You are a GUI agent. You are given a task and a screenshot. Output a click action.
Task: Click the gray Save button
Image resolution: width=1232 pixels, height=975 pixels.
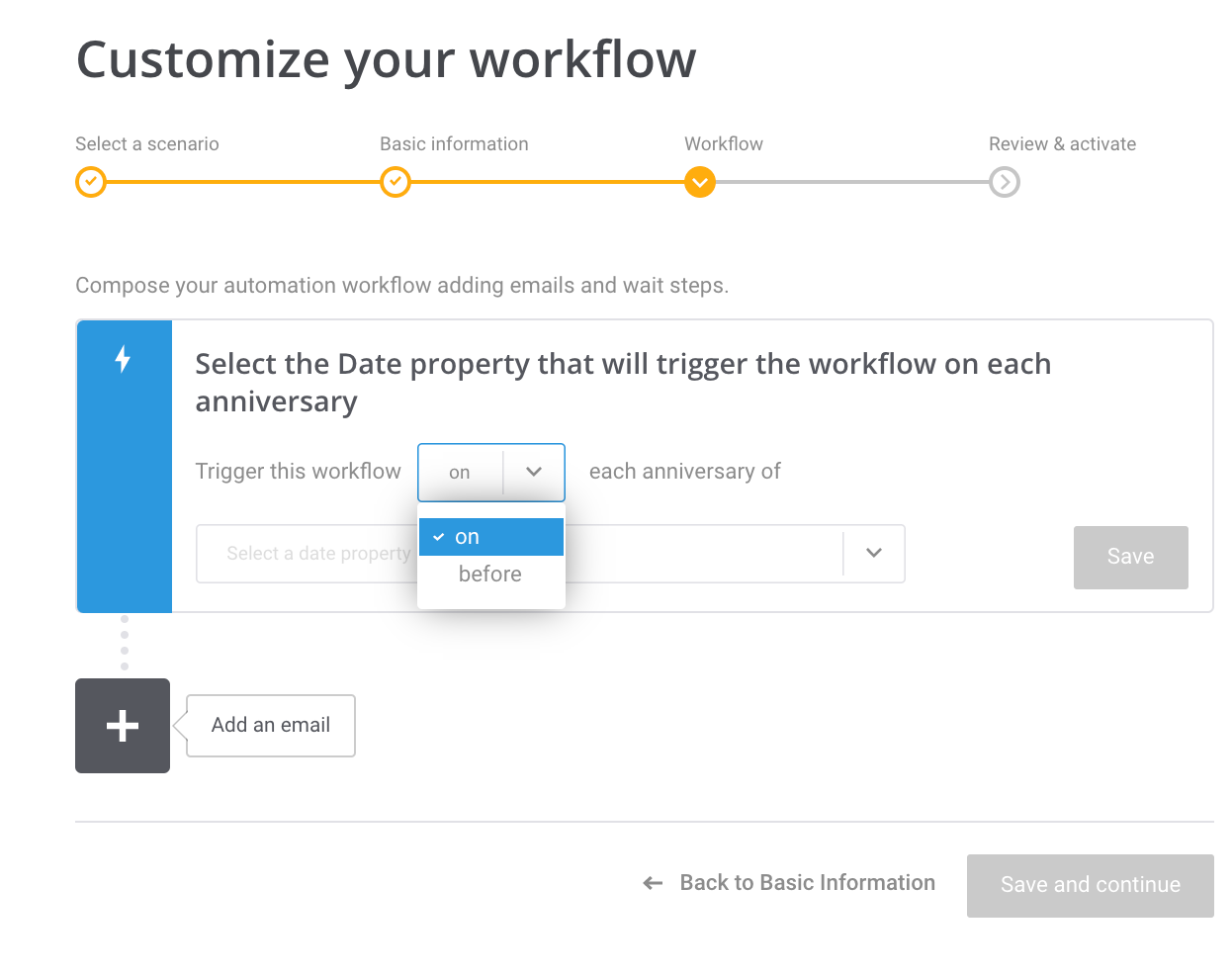coord(1131,558)
